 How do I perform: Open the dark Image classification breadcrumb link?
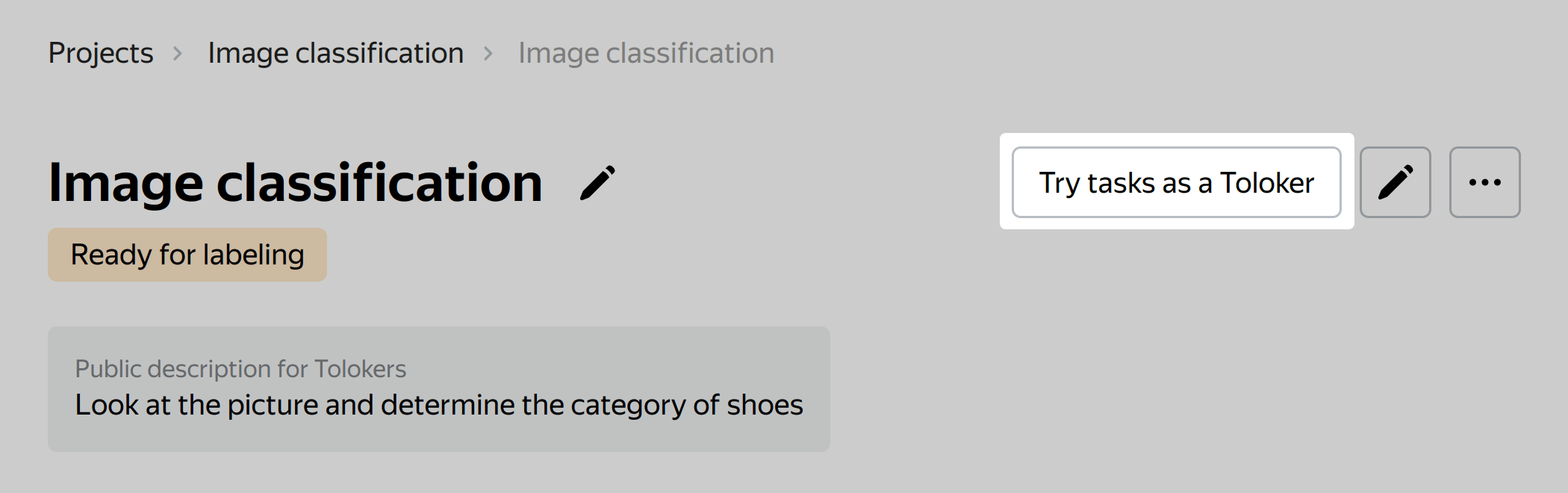(x=336, y=54)
